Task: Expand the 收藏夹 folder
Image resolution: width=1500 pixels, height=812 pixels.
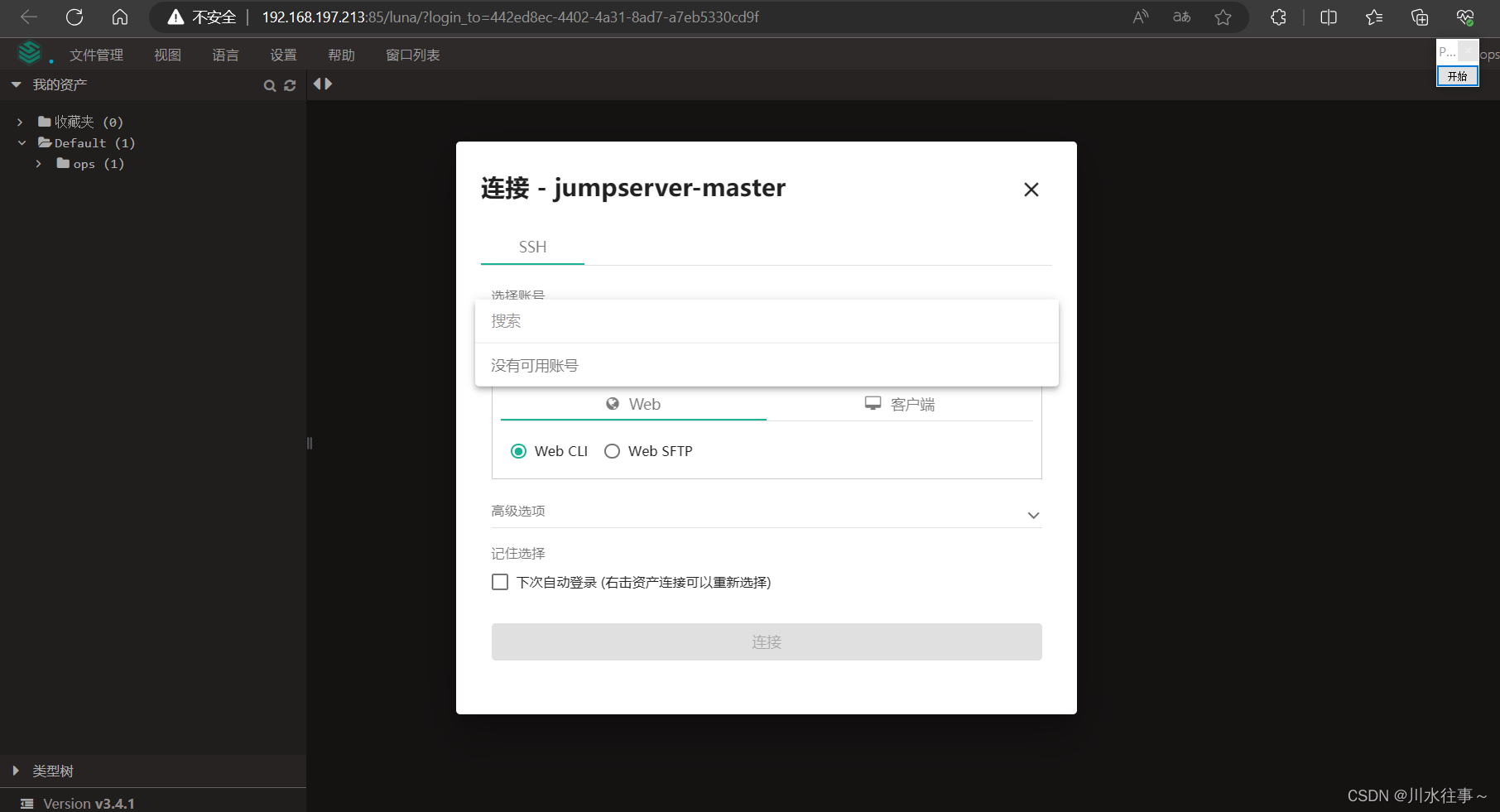Action: point(20,122)
